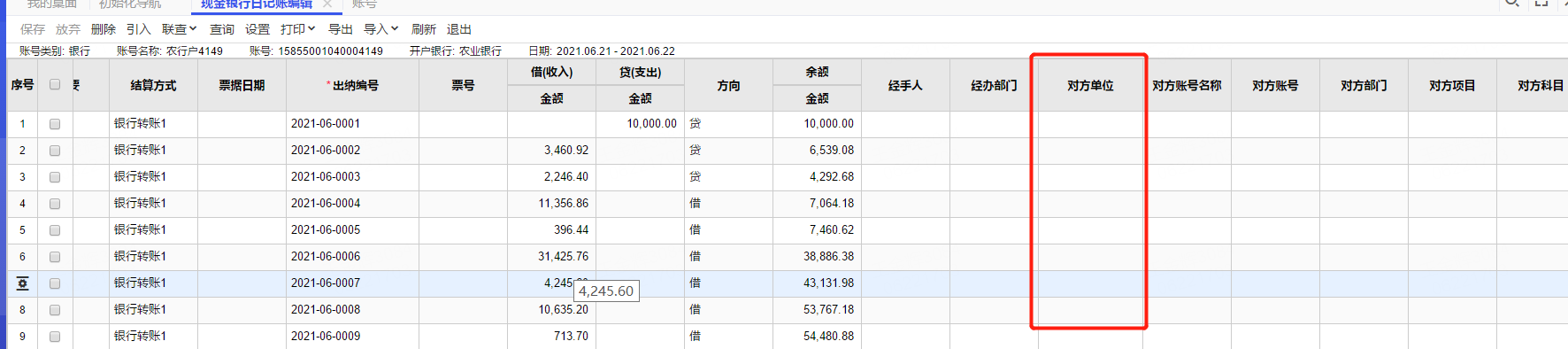
Task: Click the 删除 toolbar button
Action: (104, 29)
